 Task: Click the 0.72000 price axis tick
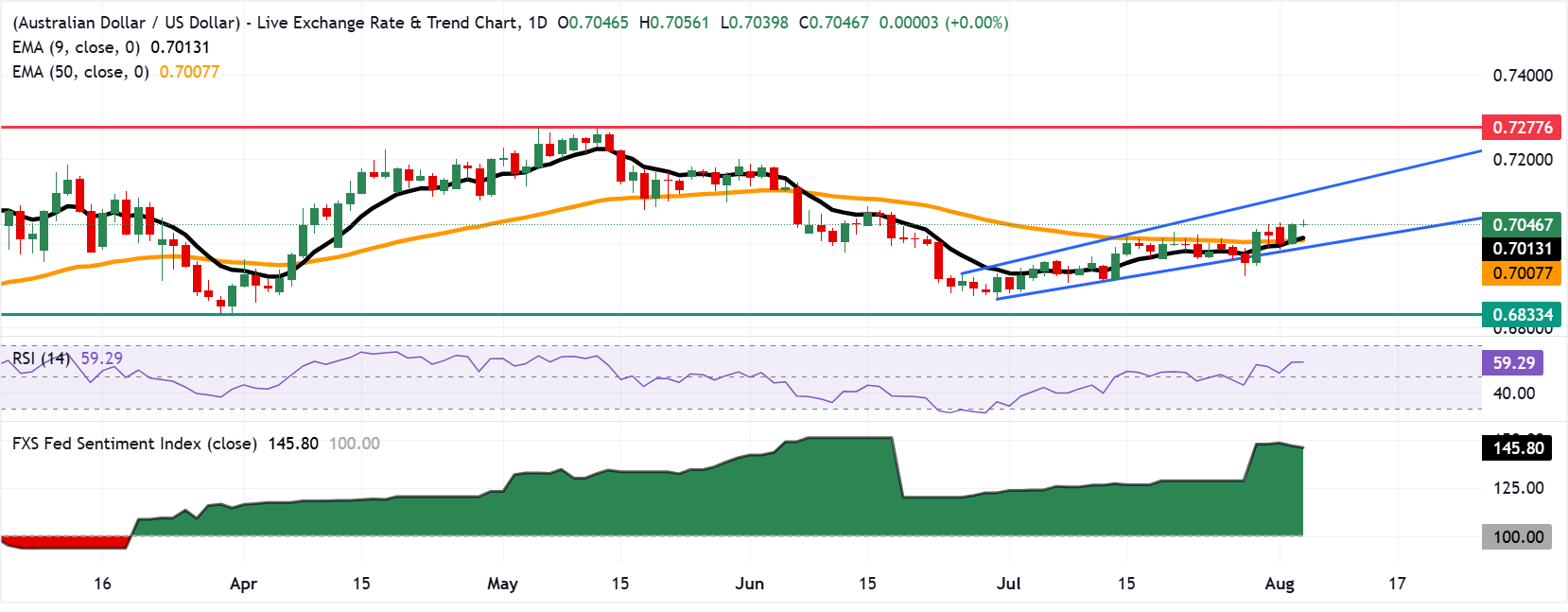[x=1523, y=160]
